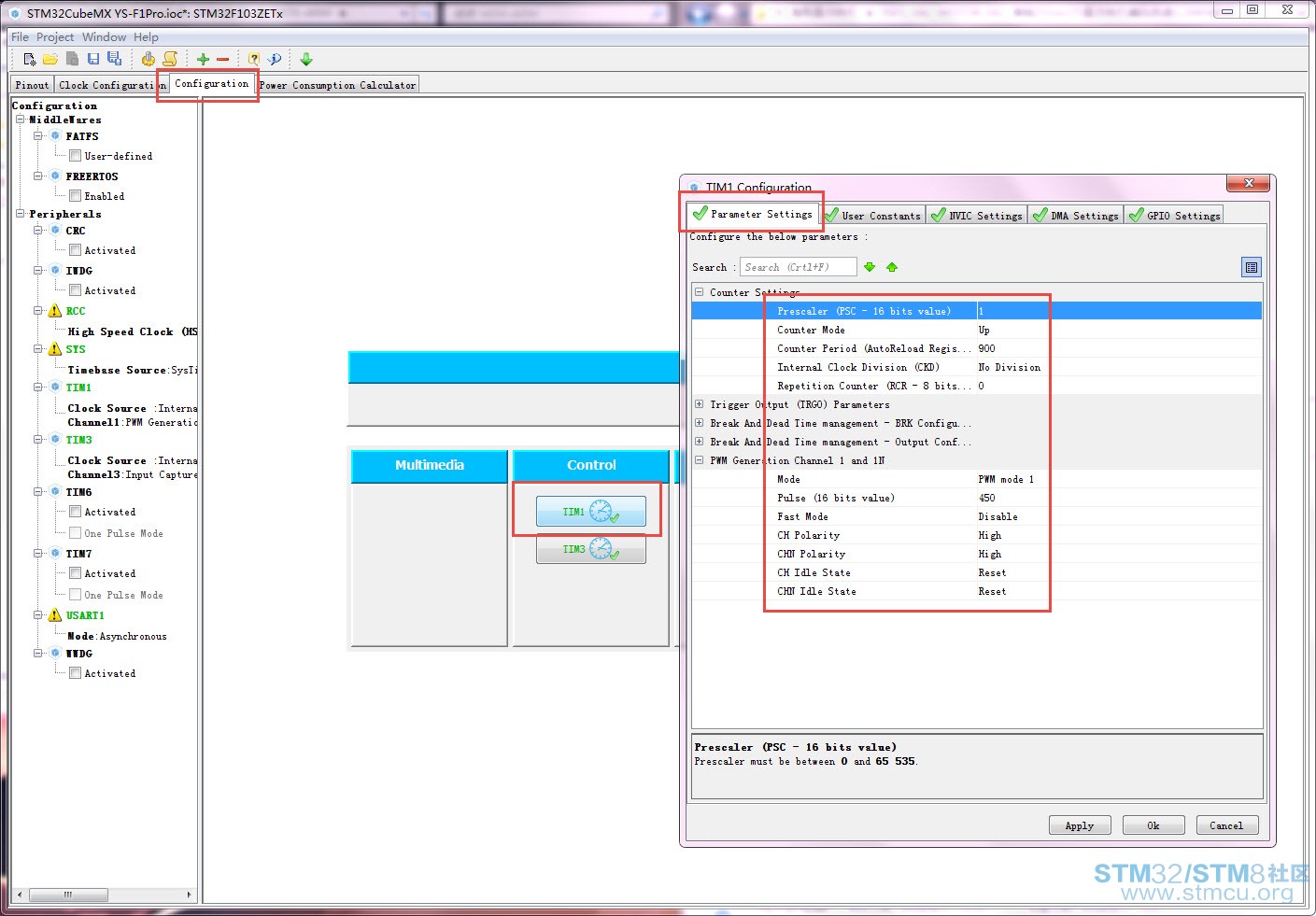Expand Break And Dead Time Output Configuration
Screen dimensions: 1316x916
699,442
